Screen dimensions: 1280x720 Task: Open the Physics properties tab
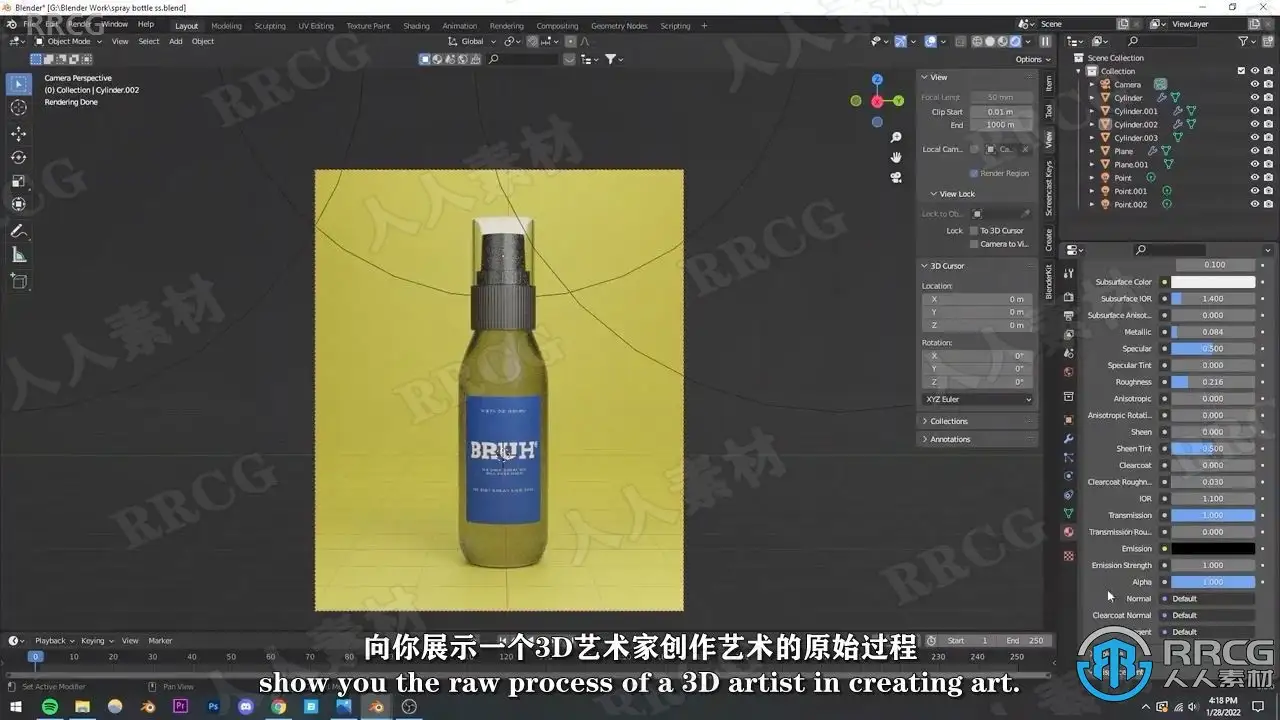point(1068,476)
